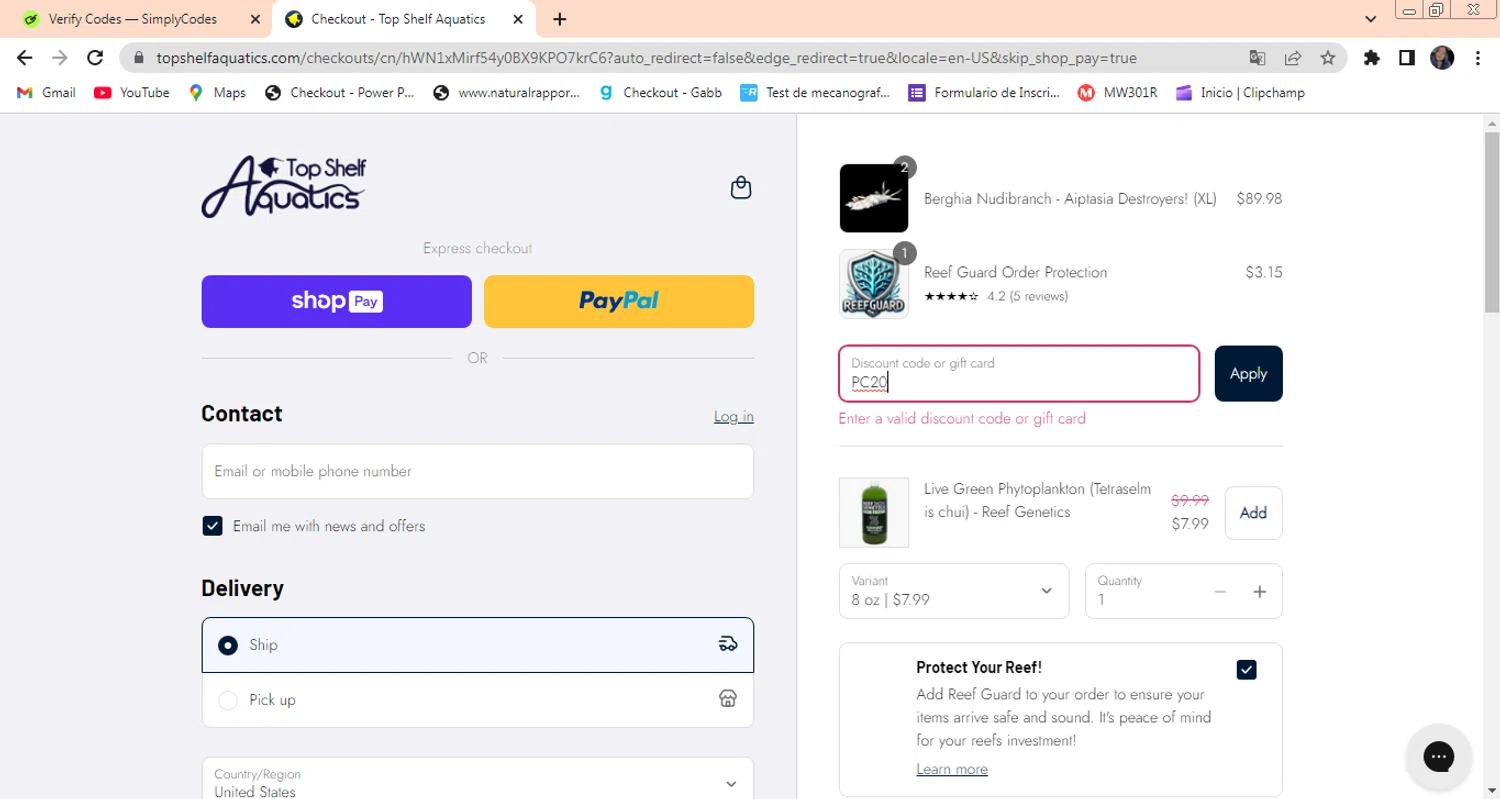The height and width of the screenshot is (799, 1500).
Task: Add Live Green Phytoplankton to order
Action: [x=1253, y=512]
